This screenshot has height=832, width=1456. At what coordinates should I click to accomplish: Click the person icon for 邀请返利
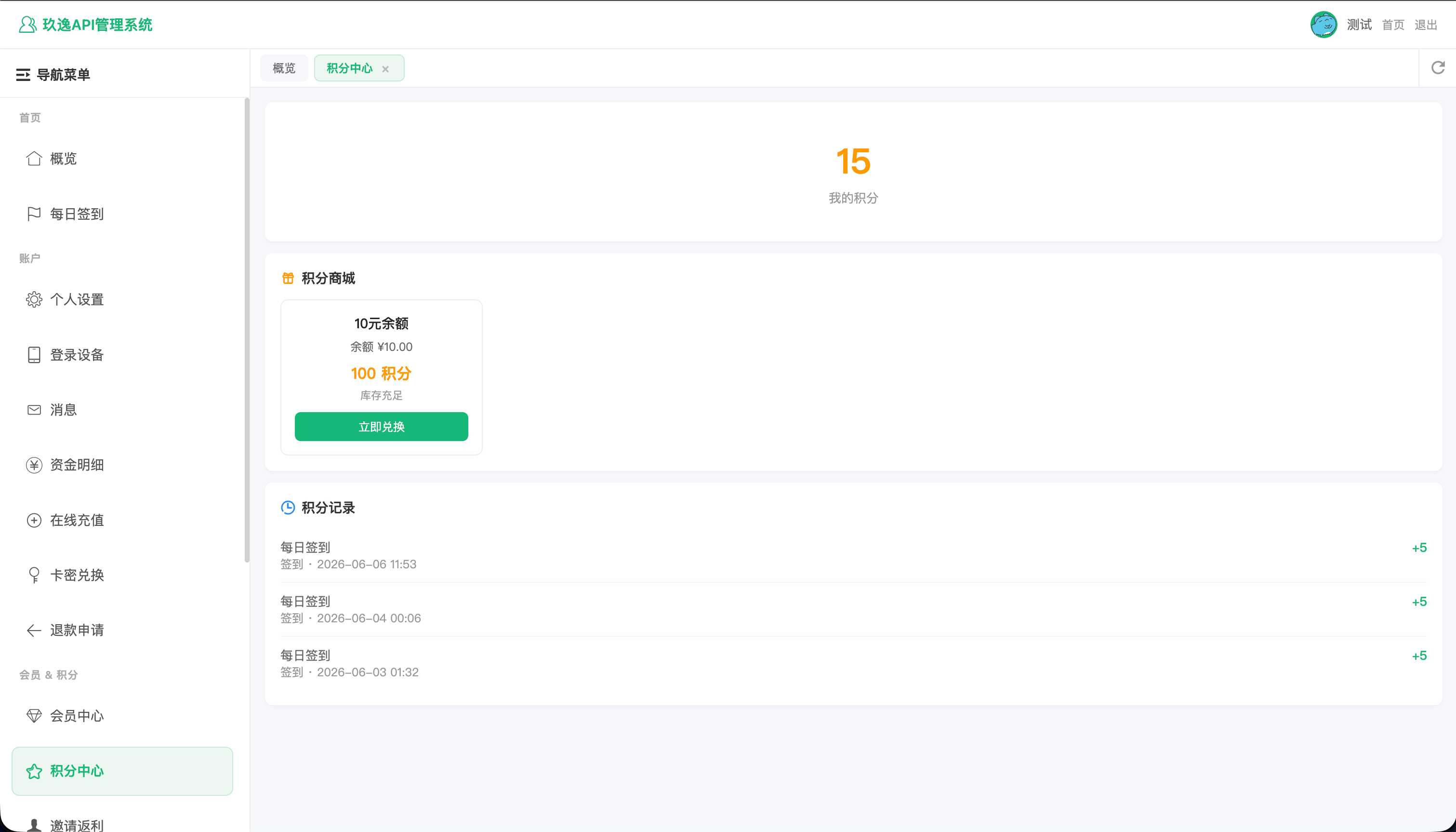(x=34, y=825)
